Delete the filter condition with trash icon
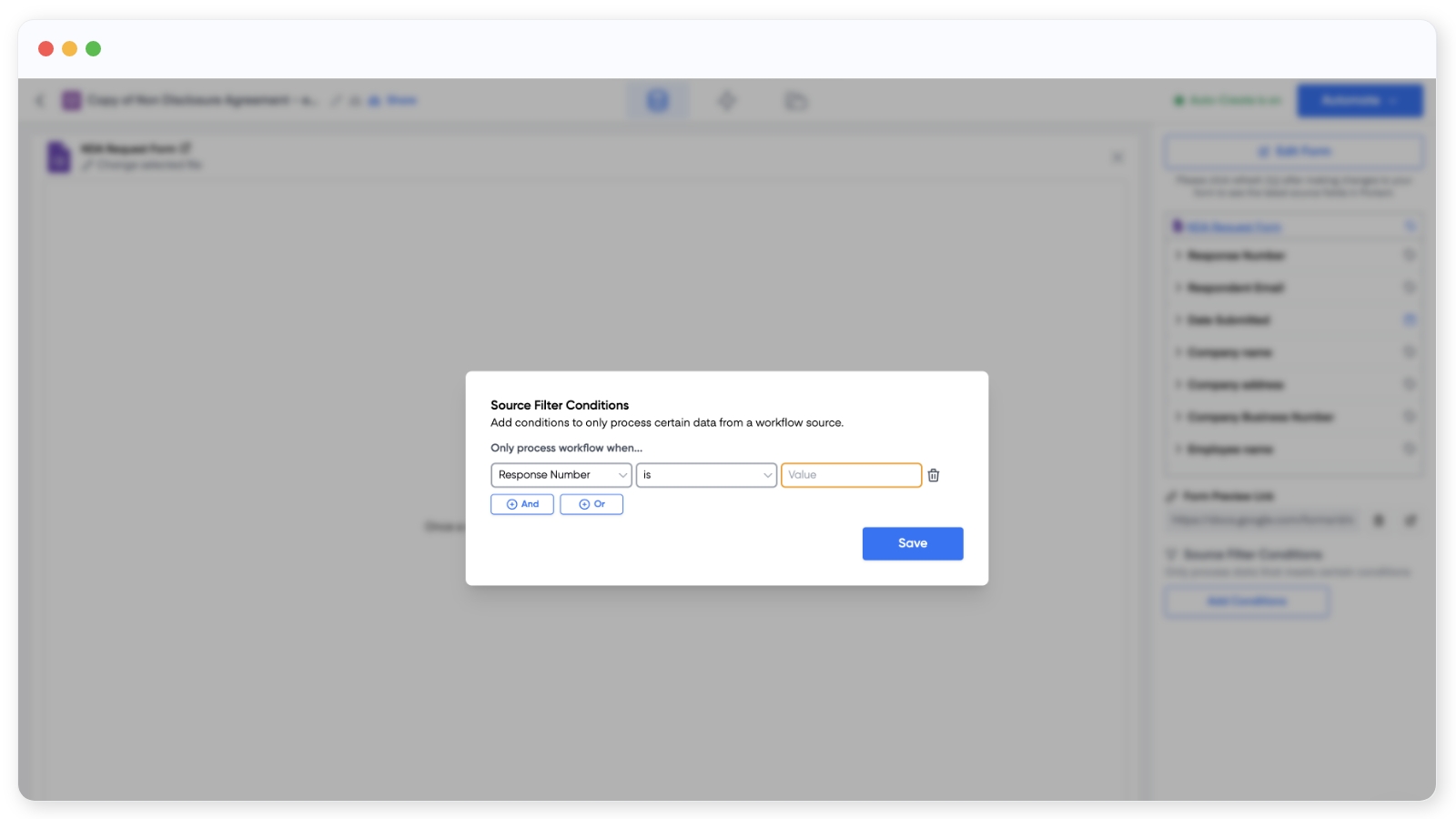 pyautogui.click(x=933, y=475)
